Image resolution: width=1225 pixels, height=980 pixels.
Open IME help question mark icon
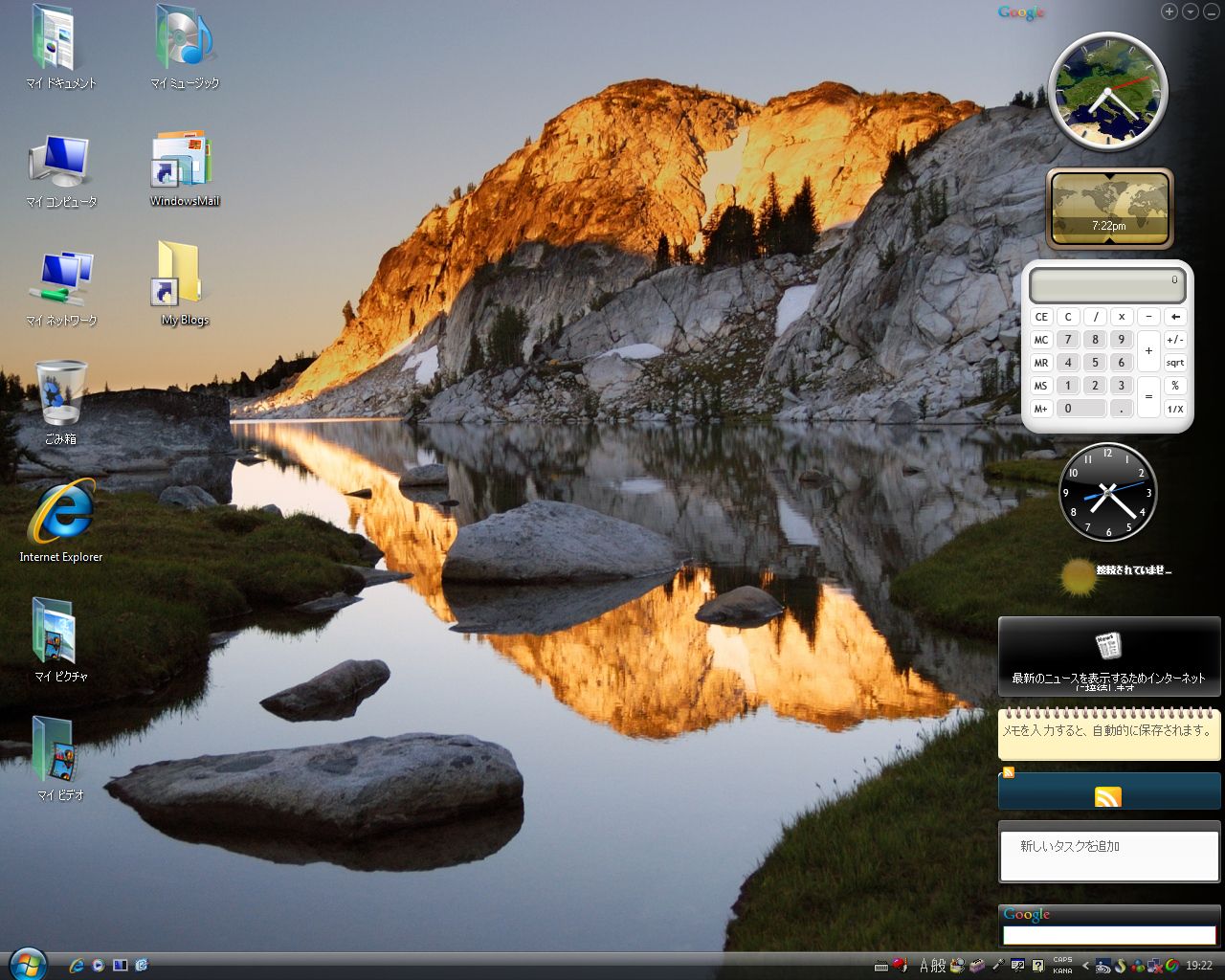tap(1037, 966)
